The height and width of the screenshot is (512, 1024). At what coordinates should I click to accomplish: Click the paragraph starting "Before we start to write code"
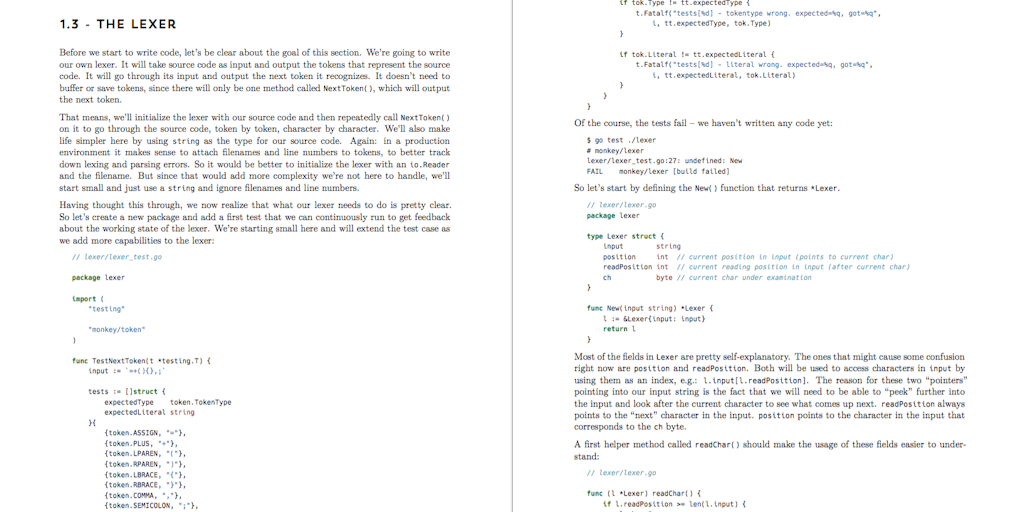pyautogui.click(x=255, y=76)
